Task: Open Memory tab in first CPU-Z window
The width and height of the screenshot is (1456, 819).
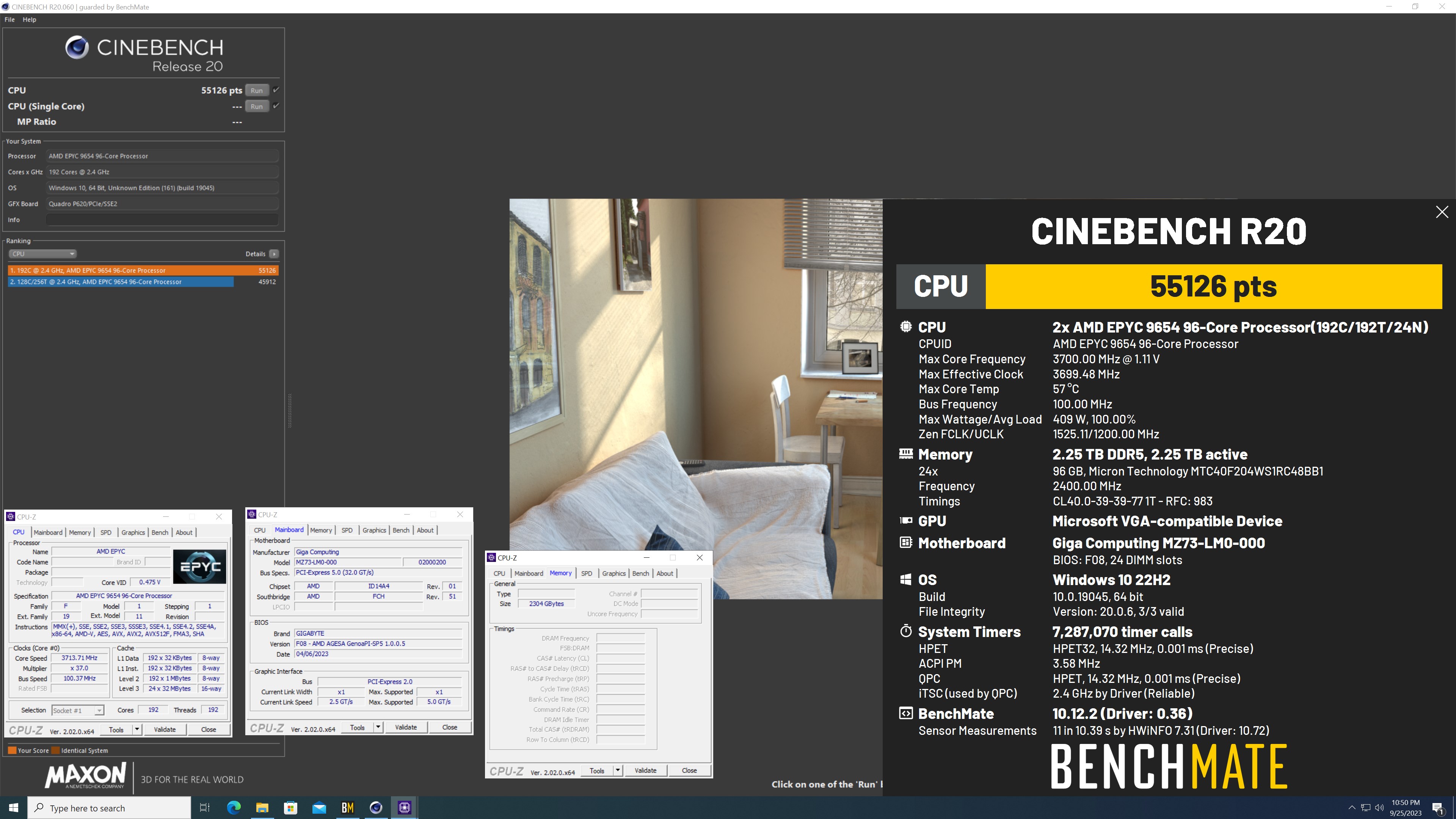Action: point(80,532)
